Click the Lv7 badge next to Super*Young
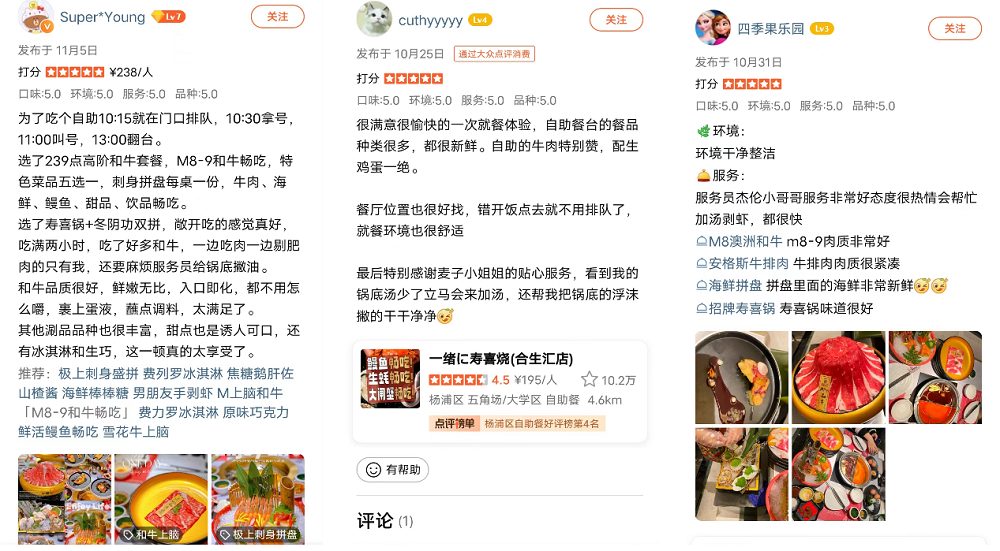The width and height of the screenshot is (1000, 551). [x=168, y=17]
